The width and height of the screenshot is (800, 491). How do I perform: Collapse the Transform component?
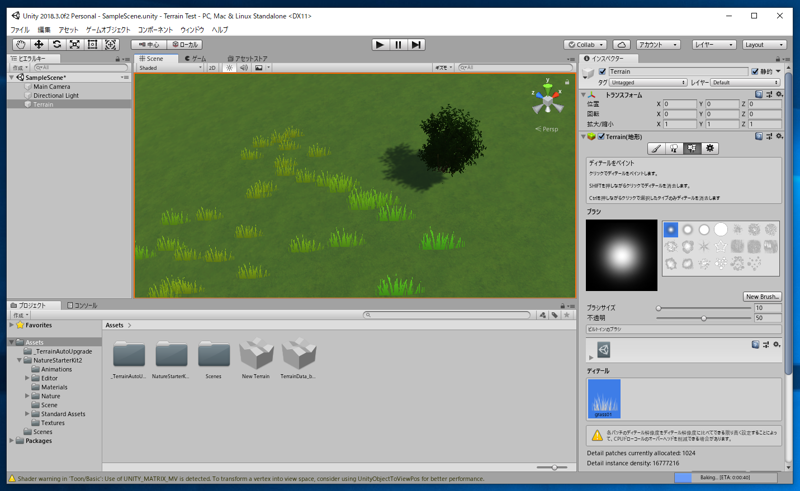click(583, 95)
